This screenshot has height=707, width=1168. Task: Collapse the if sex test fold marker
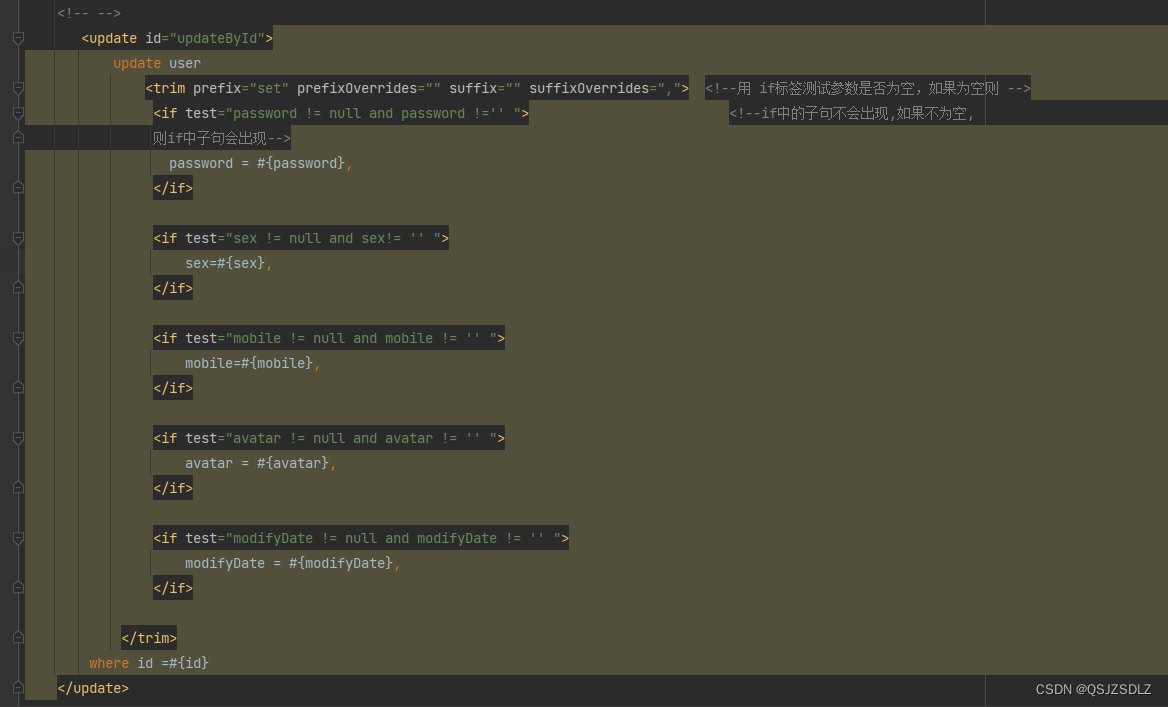click(x=19, y=238)
